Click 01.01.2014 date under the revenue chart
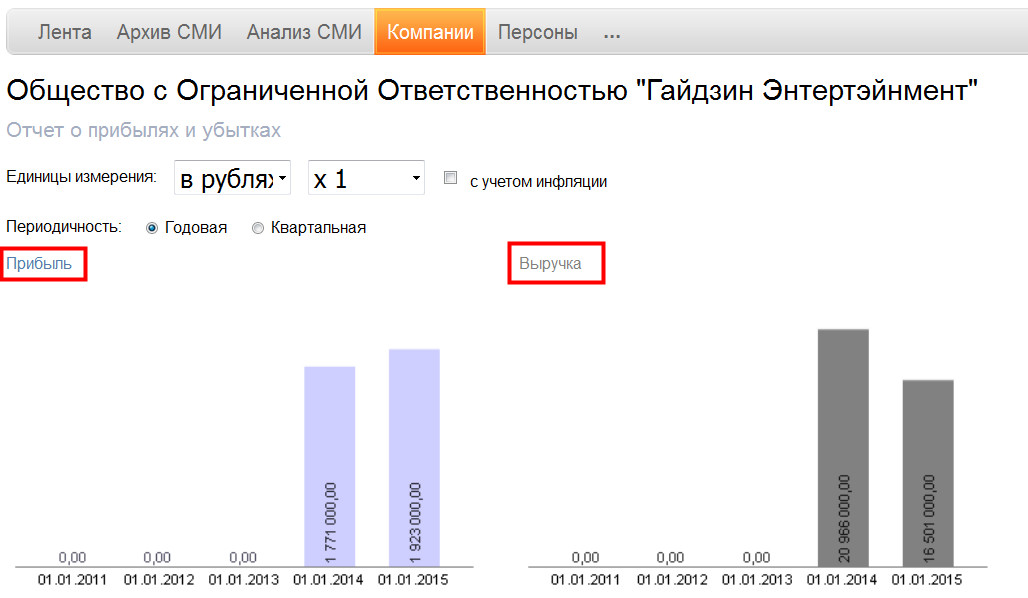Image resolution: width=1028 pixels, height=598 pixels. [842, 580]
